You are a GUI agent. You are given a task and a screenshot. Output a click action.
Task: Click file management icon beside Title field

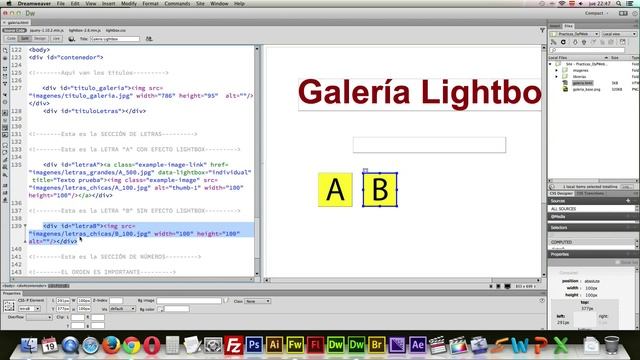pyautogui.click(x=149, y=39)
